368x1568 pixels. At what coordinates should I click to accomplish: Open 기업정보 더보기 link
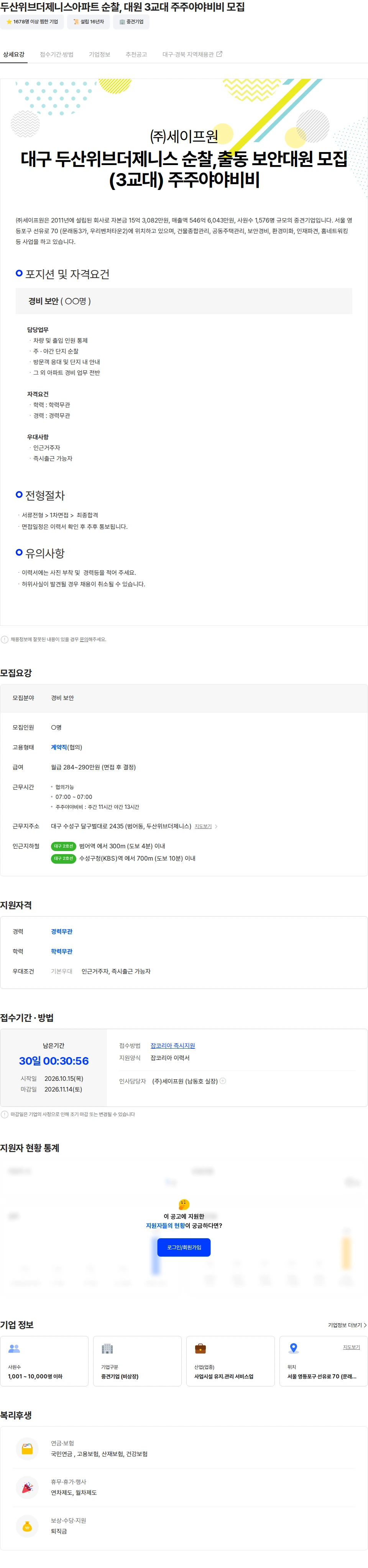click(347, 1325)
